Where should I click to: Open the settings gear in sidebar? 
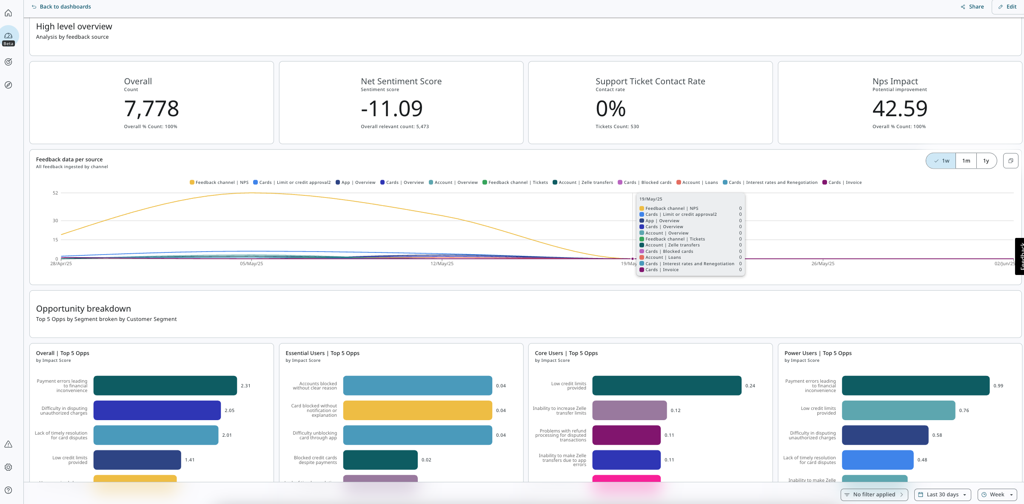8,467
